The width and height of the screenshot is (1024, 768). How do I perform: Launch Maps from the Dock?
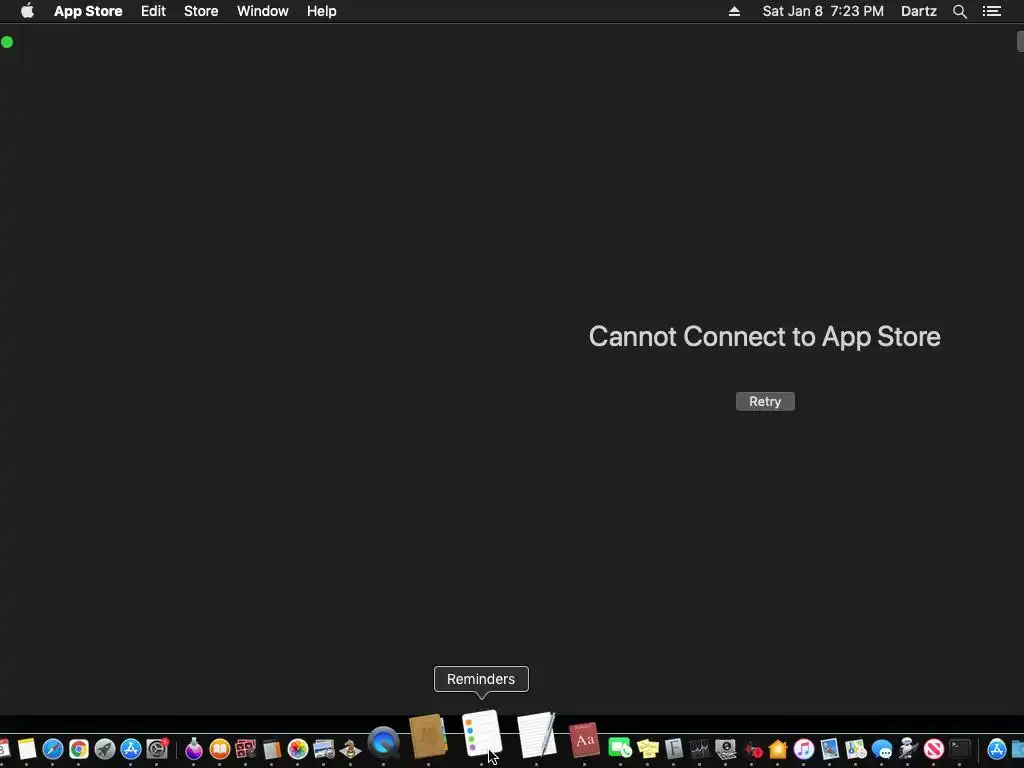tap(856, 749)
